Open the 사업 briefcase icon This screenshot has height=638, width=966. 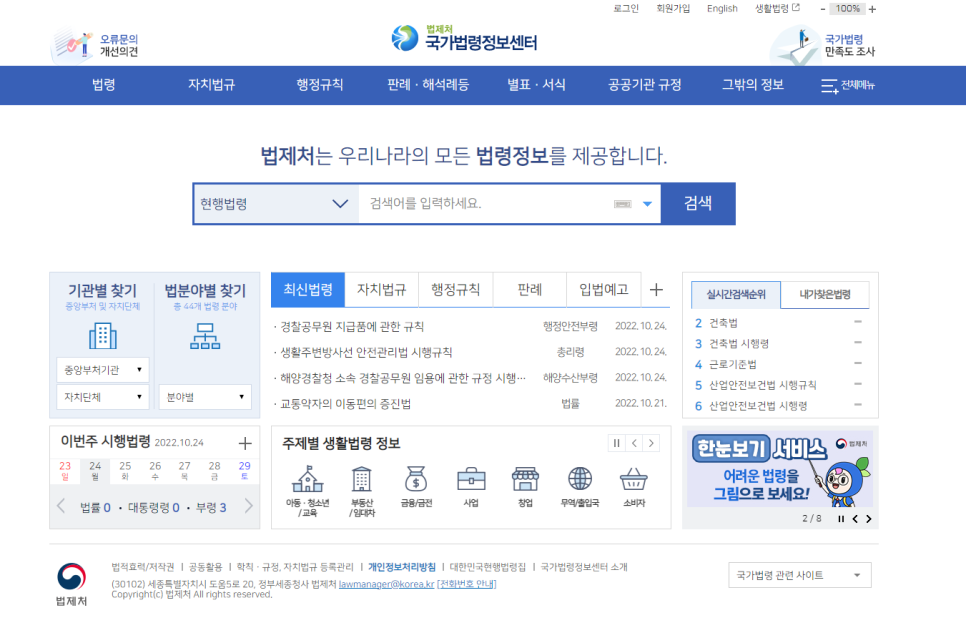(x=471, y=480)
